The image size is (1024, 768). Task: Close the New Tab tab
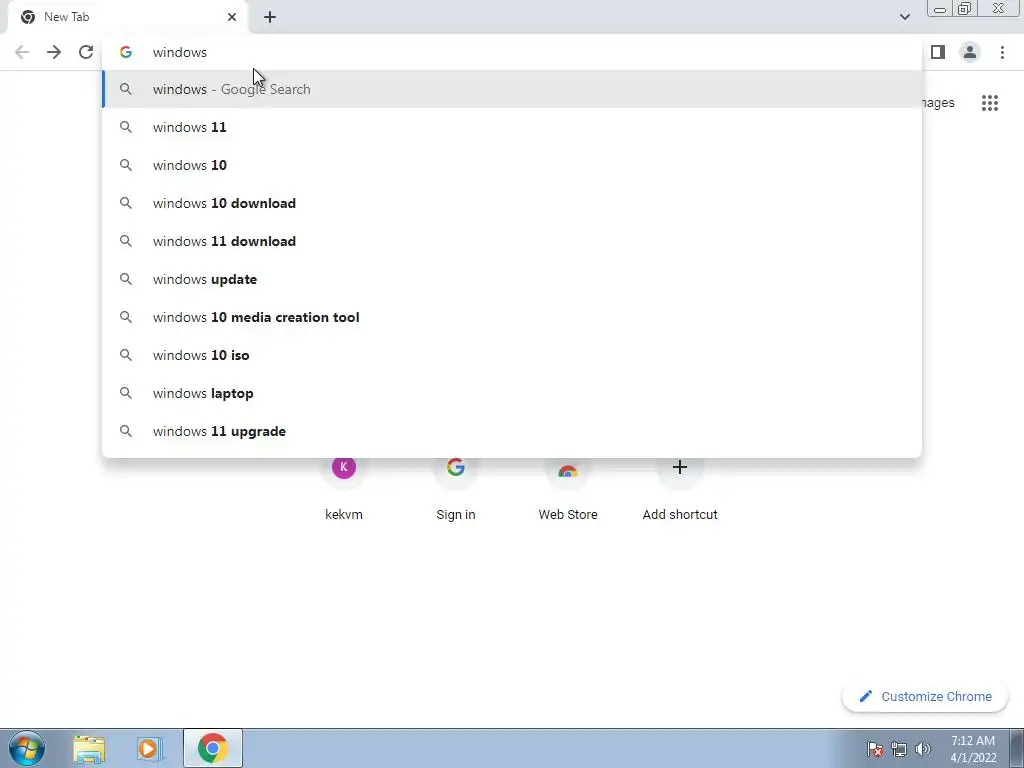232,17
